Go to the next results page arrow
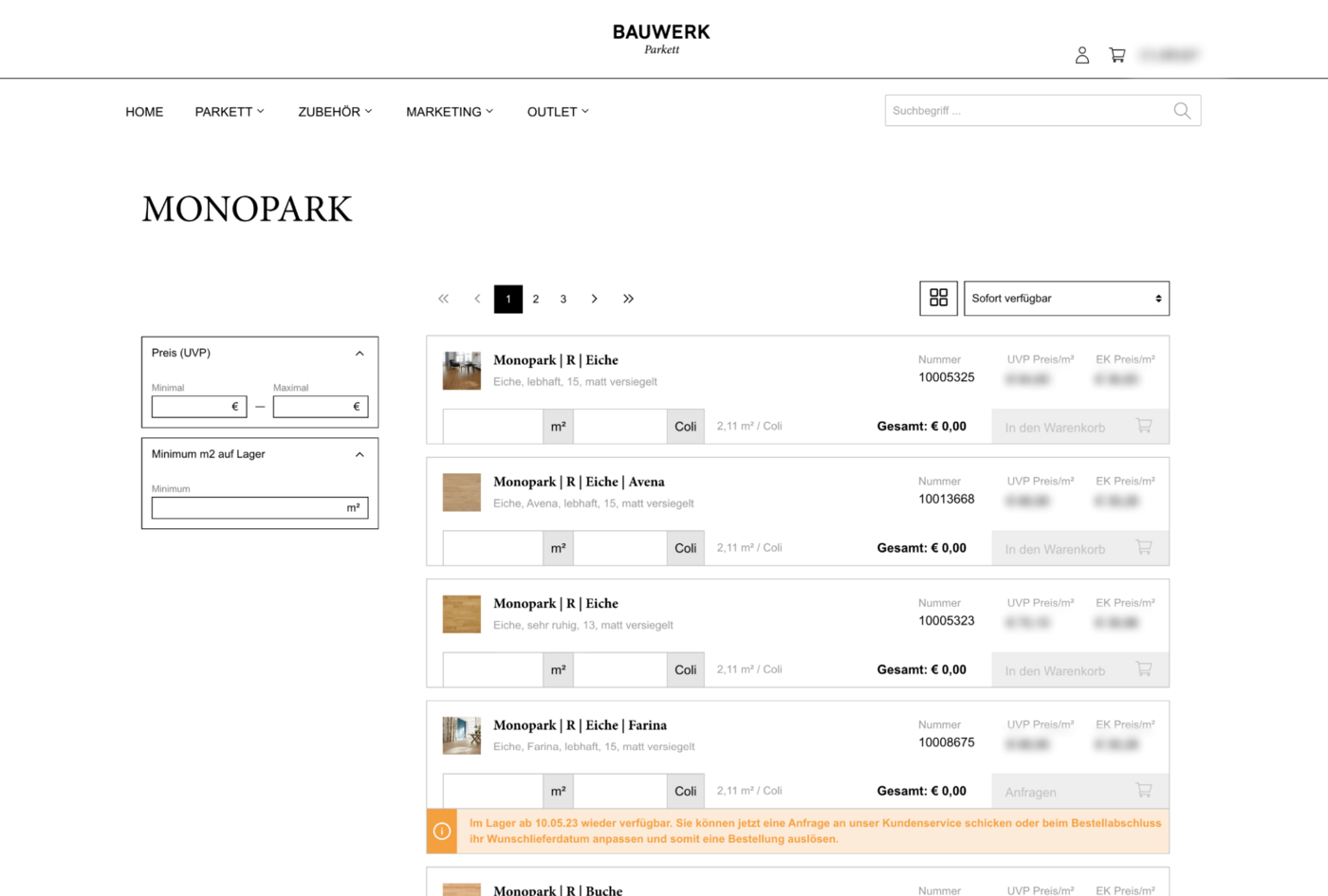This screenshot has height=896, width=1328. (x=595, y=299)
